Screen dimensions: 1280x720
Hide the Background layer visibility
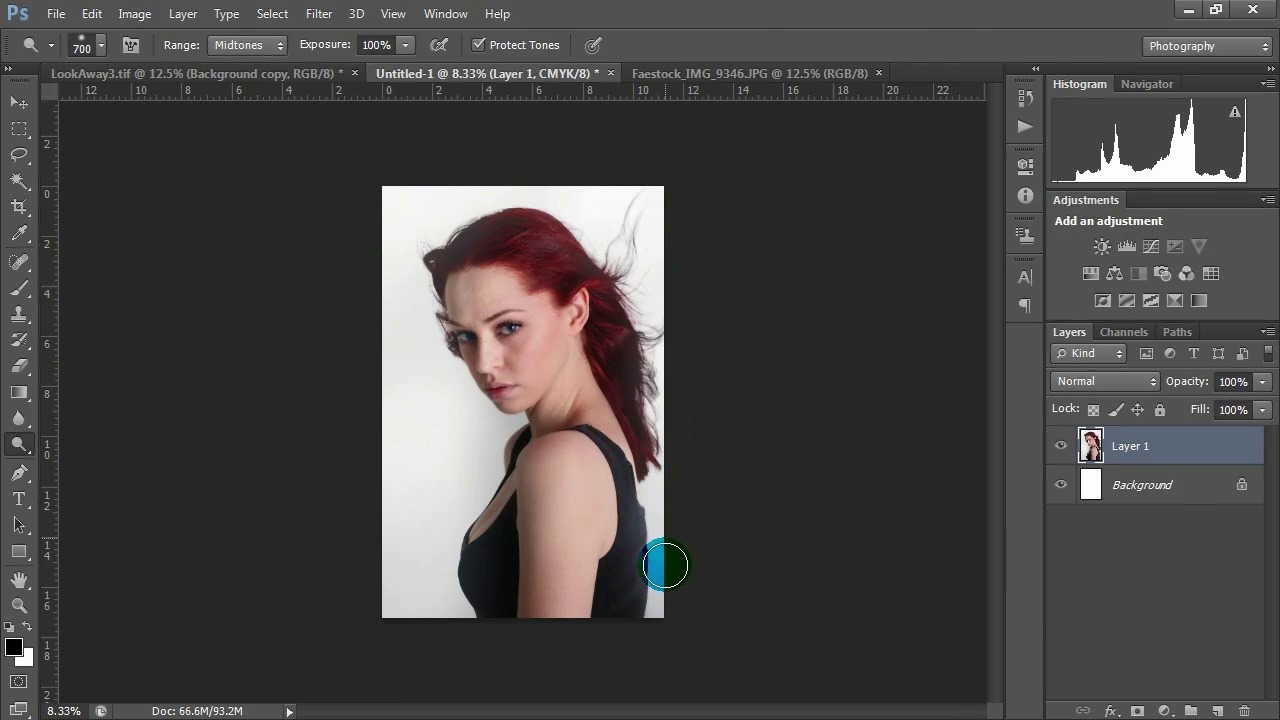tap(1061, 485)
